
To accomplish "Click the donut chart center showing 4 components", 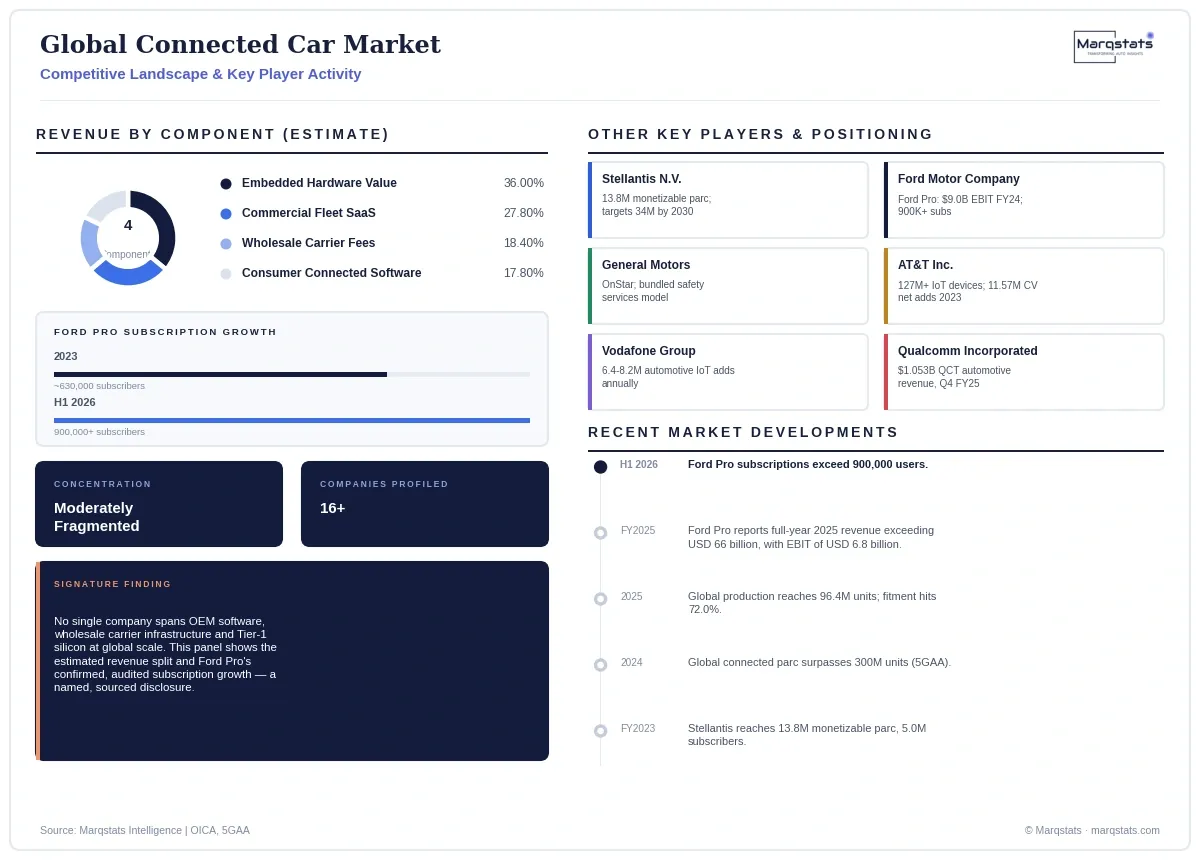I will pos(128,238).
